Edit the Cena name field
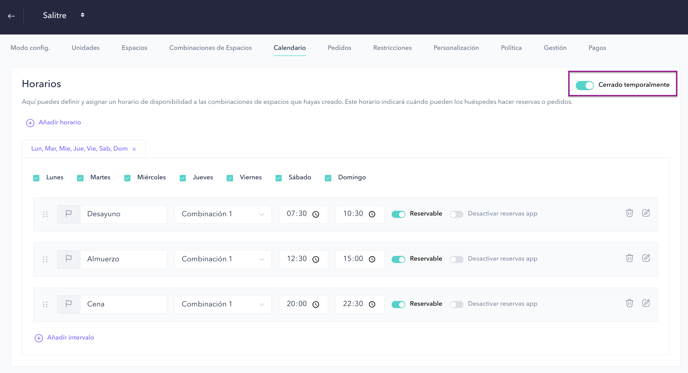Viewport: 688px width, 373px height. [123, 305]
